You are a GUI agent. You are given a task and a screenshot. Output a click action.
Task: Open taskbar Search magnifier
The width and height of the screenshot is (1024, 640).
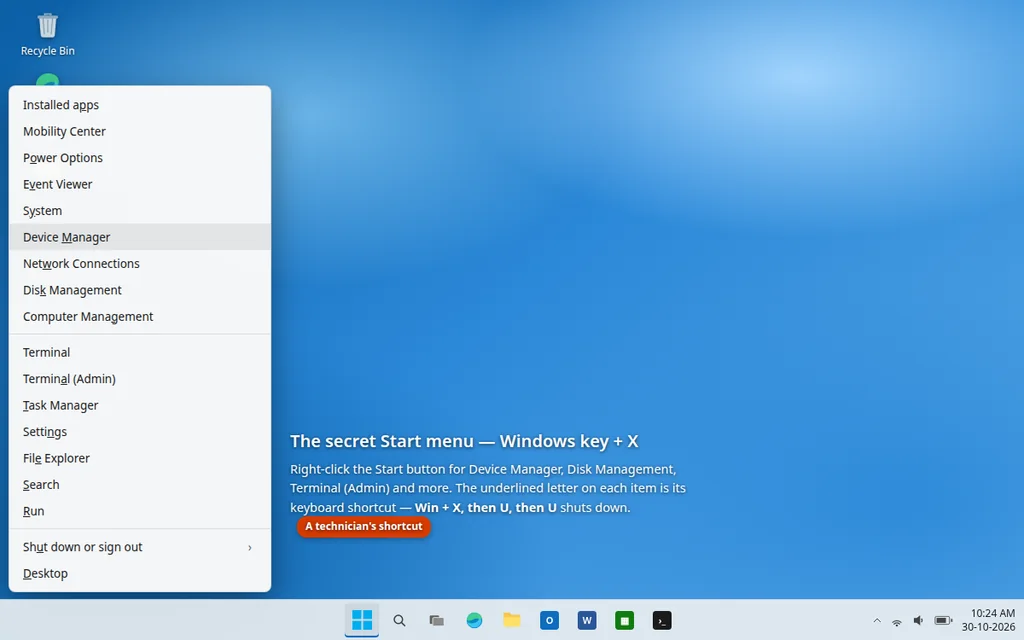tap(399, 620)
